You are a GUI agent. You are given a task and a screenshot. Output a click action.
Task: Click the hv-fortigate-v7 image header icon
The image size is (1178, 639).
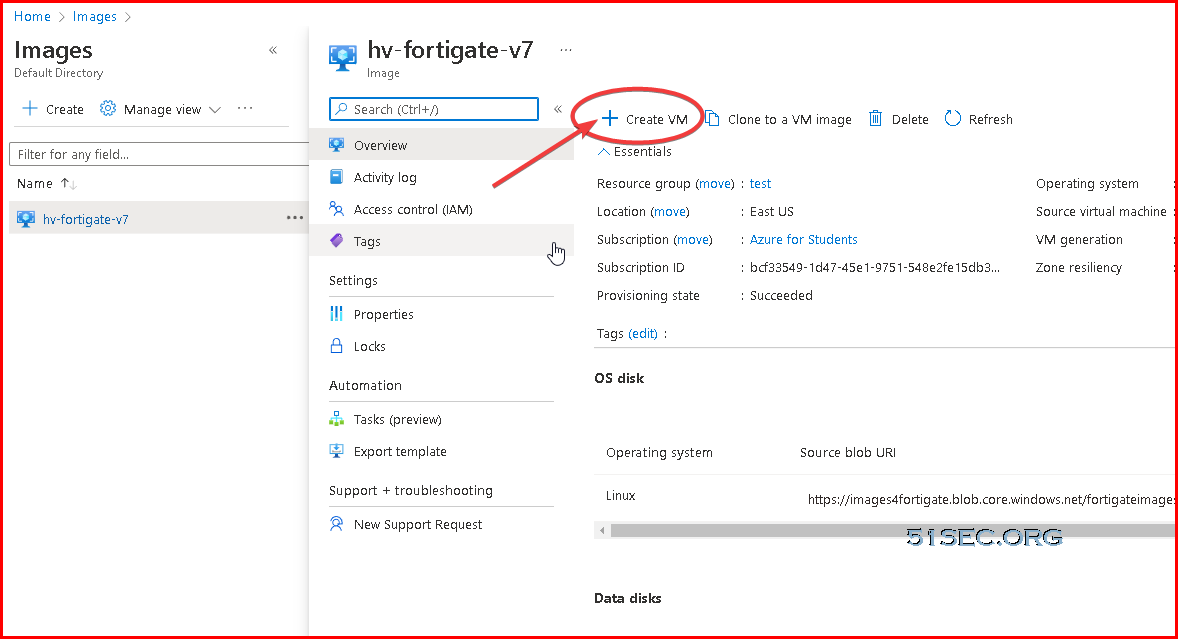tap(343, 57)
